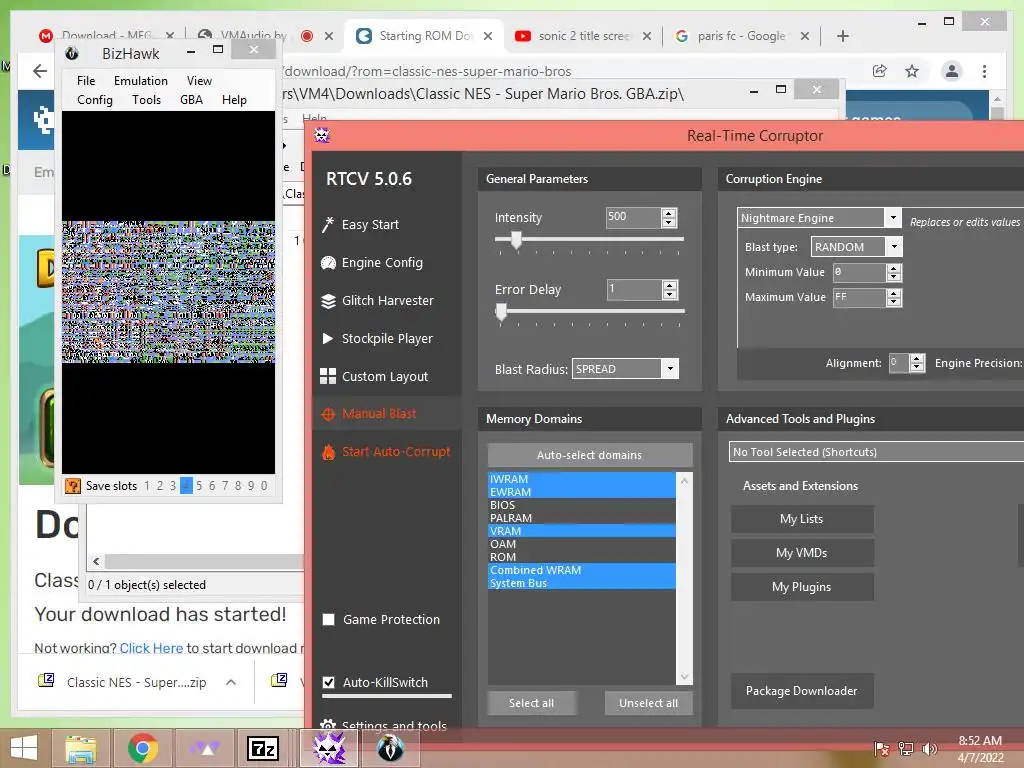Click volume speaker tray icon
Image resolution: width=1024 pixels, height=768 pixels.
(929, 748)
